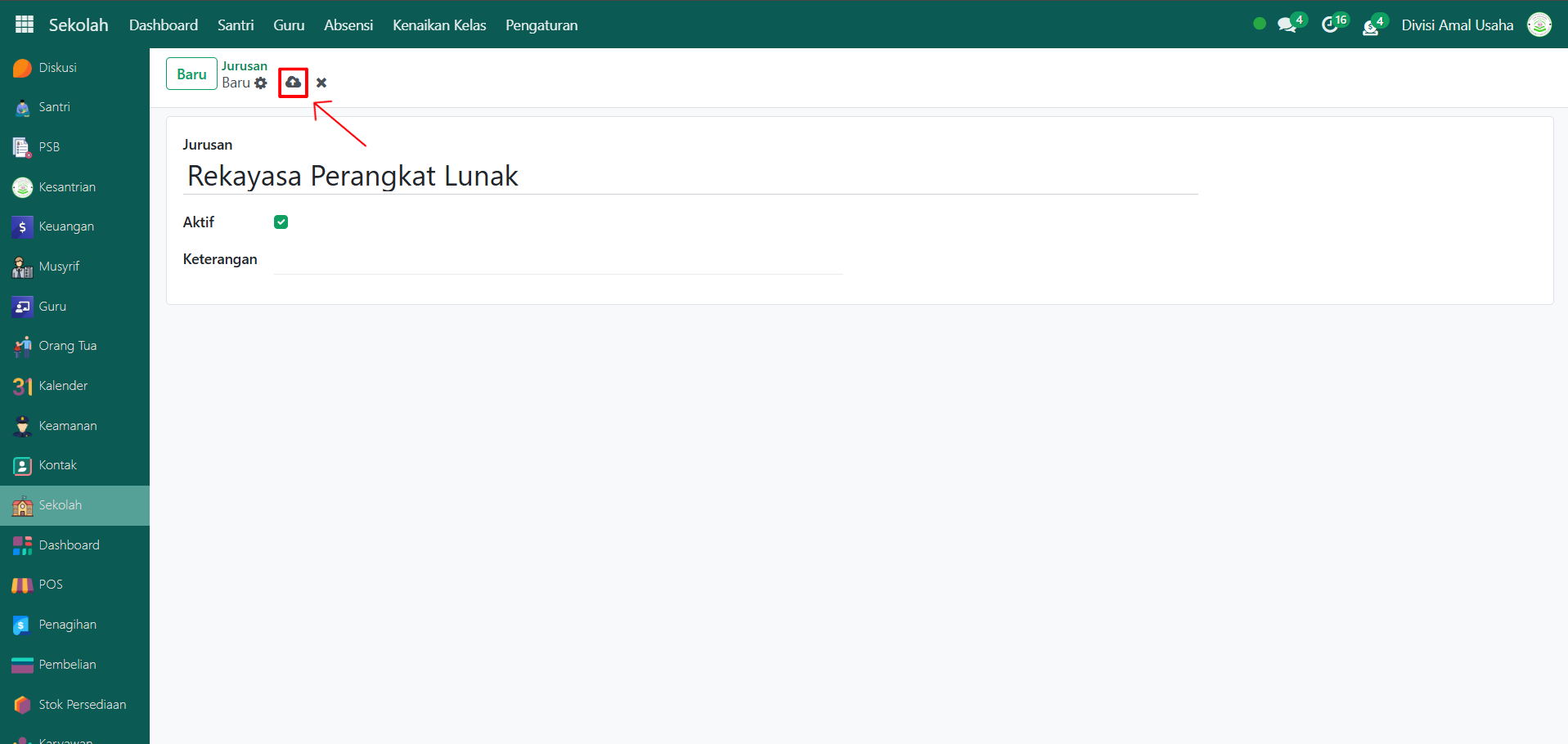Viewport: 1568px width, 744px height.
Task: Open Keuangan in the sidebar
Action: [66, 226]
